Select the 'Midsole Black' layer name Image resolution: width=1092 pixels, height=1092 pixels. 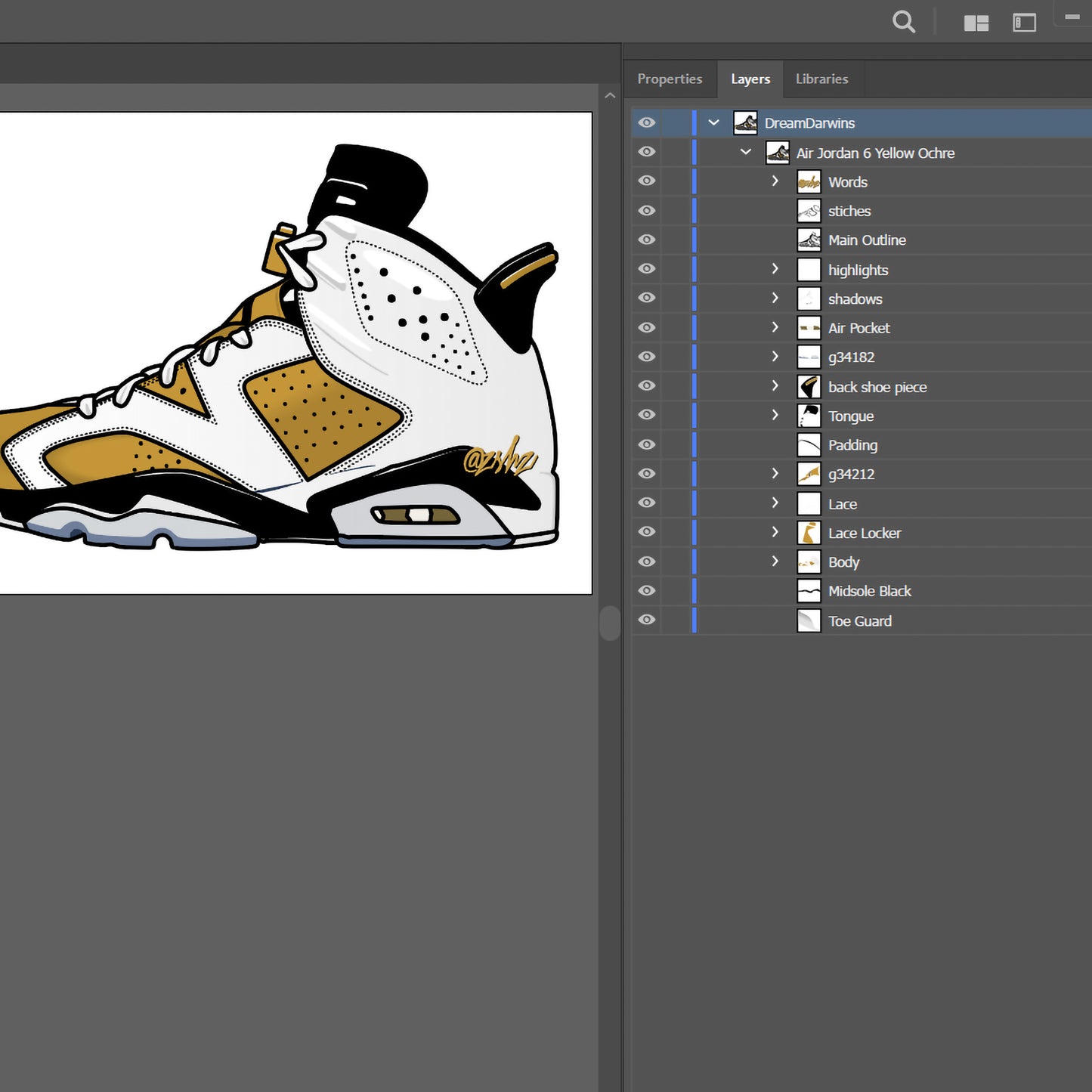point(869,591)
